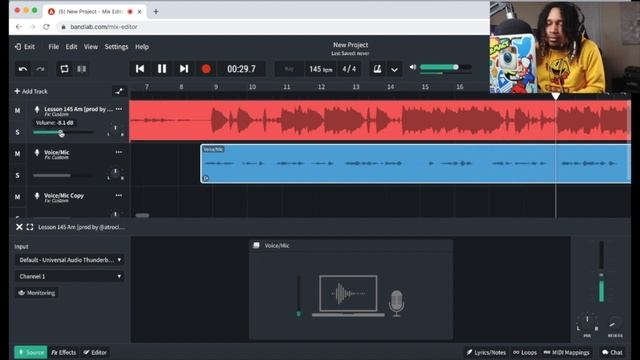Image resolution: width=640 pixels, height=360 pixels.
Task: Click the loop handle icon on Voice/Mic region
Action: [x=206, y=178]
